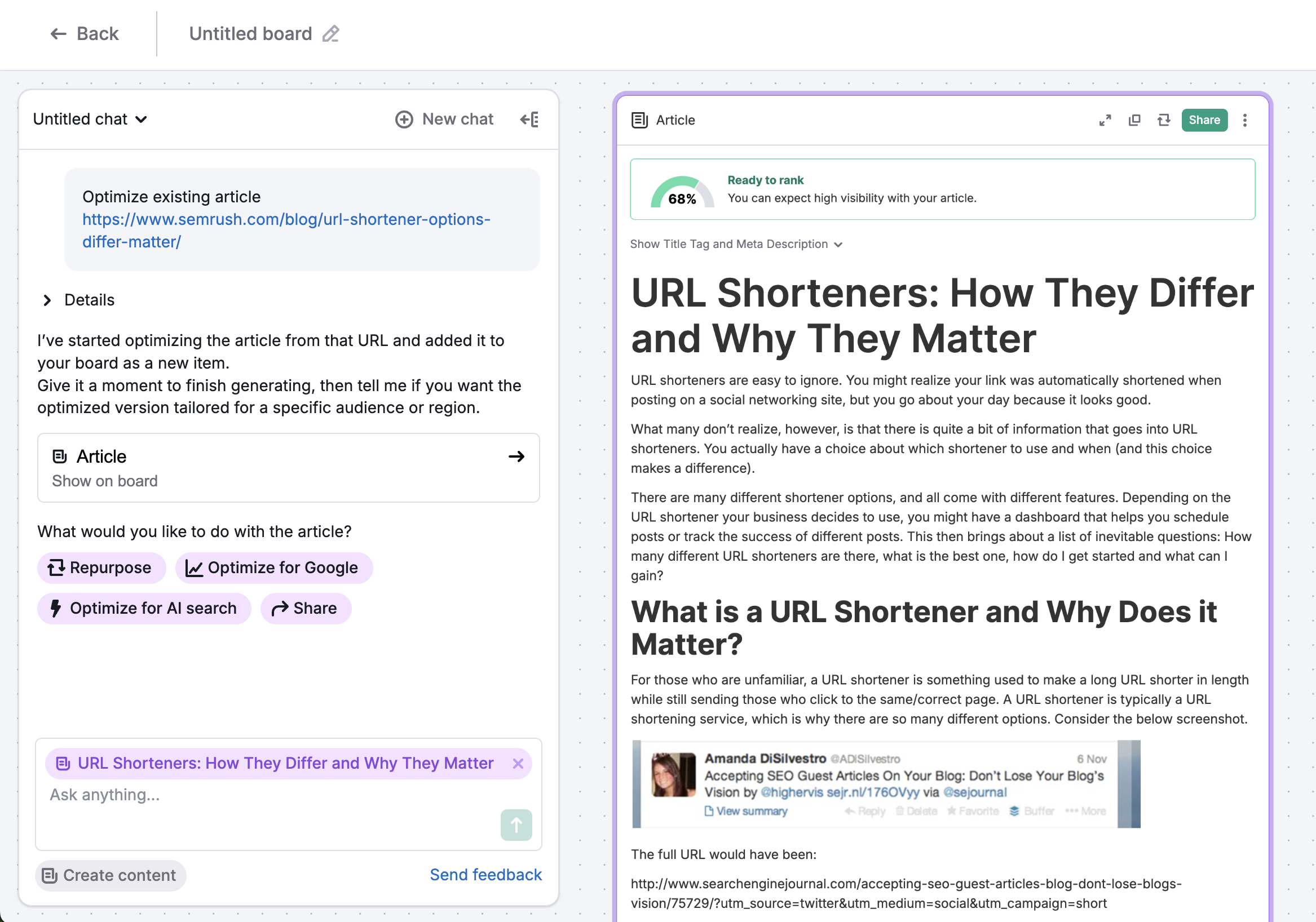Click the green Share button
1316x922 pixels.
coord(1204,121)
